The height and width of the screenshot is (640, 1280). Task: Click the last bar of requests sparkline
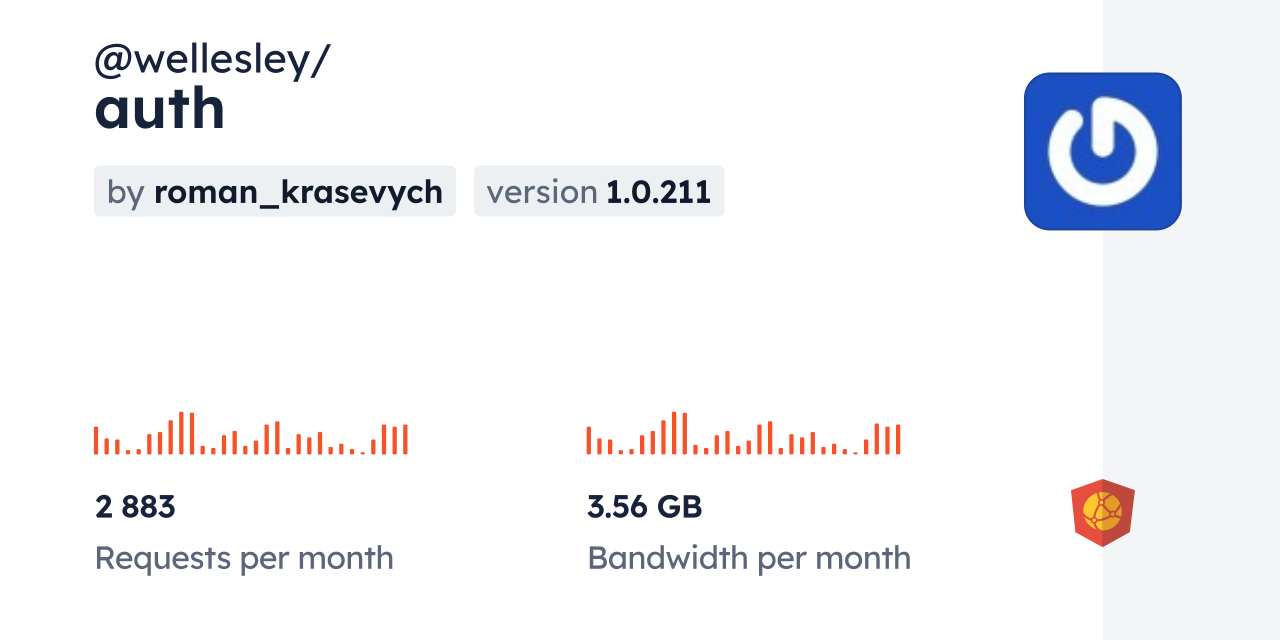(405, 440)
